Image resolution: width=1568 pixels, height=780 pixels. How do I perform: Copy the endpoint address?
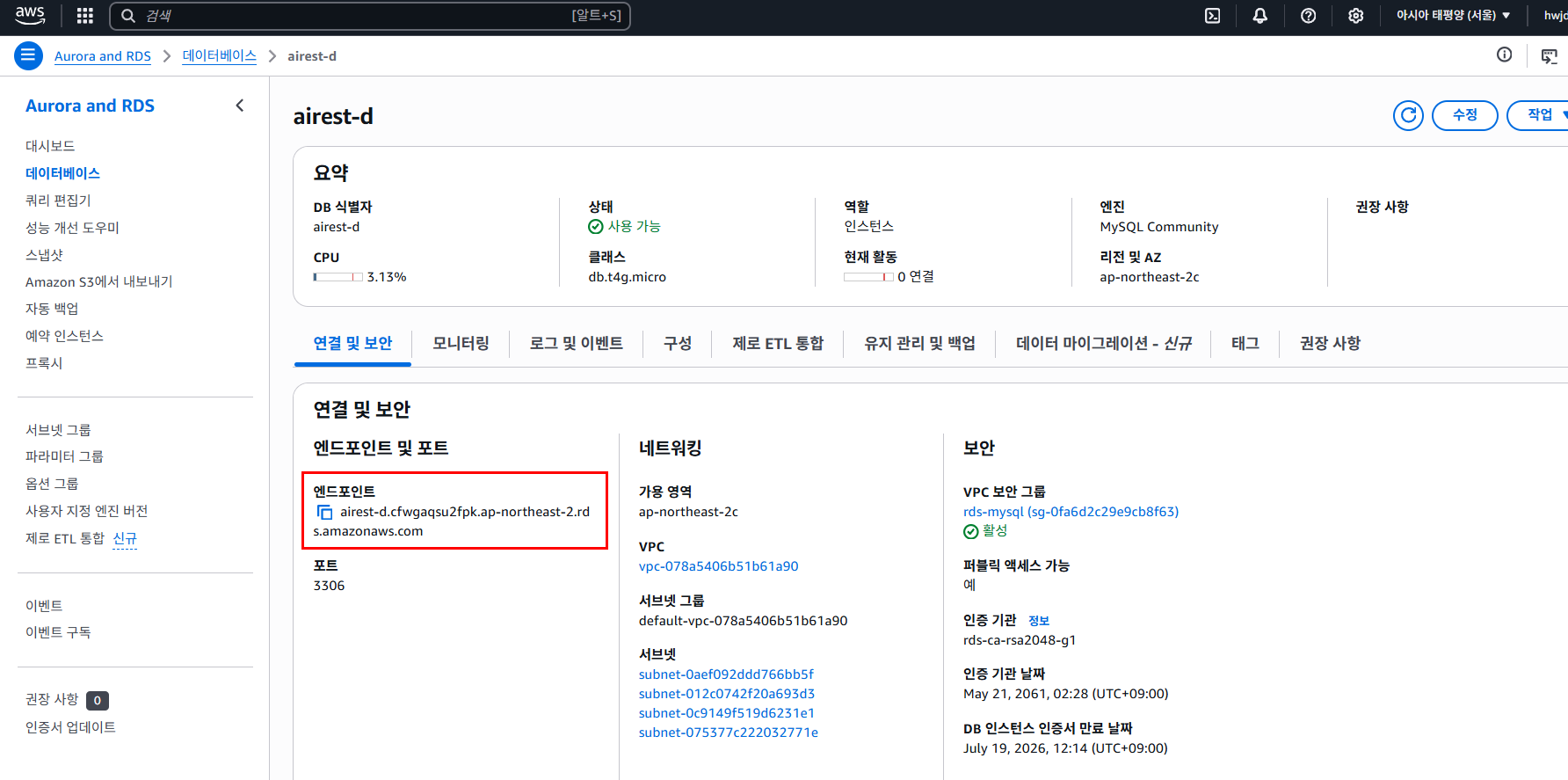[x=324, y=512]
